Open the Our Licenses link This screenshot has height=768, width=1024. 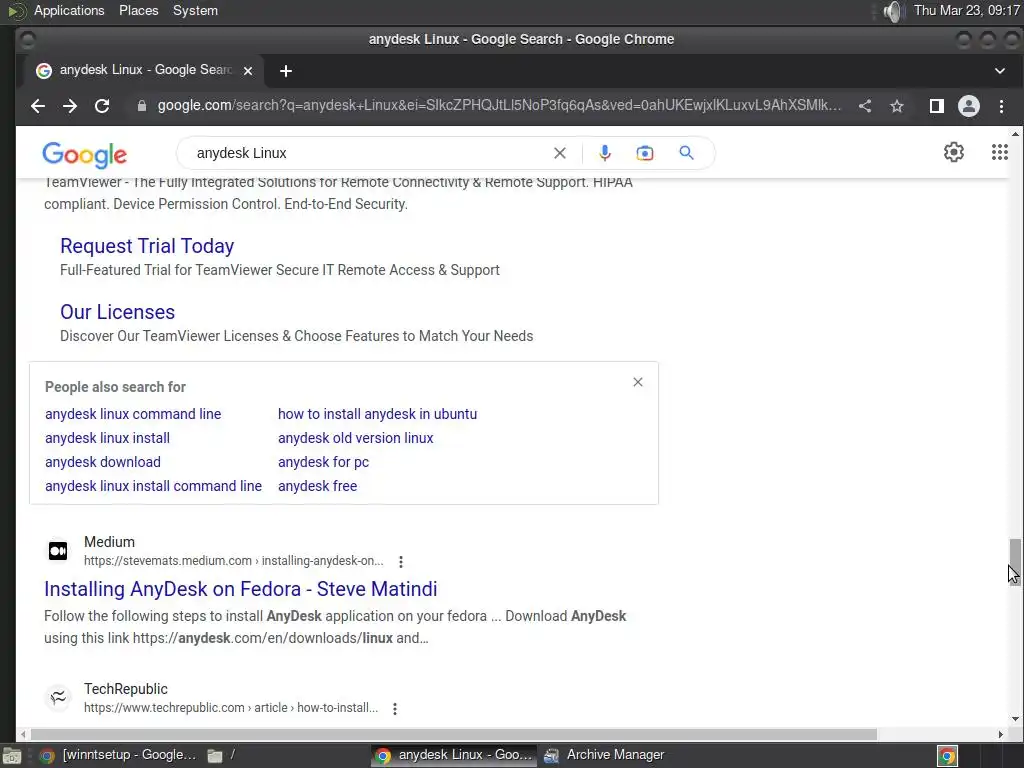tap(118, 312)
